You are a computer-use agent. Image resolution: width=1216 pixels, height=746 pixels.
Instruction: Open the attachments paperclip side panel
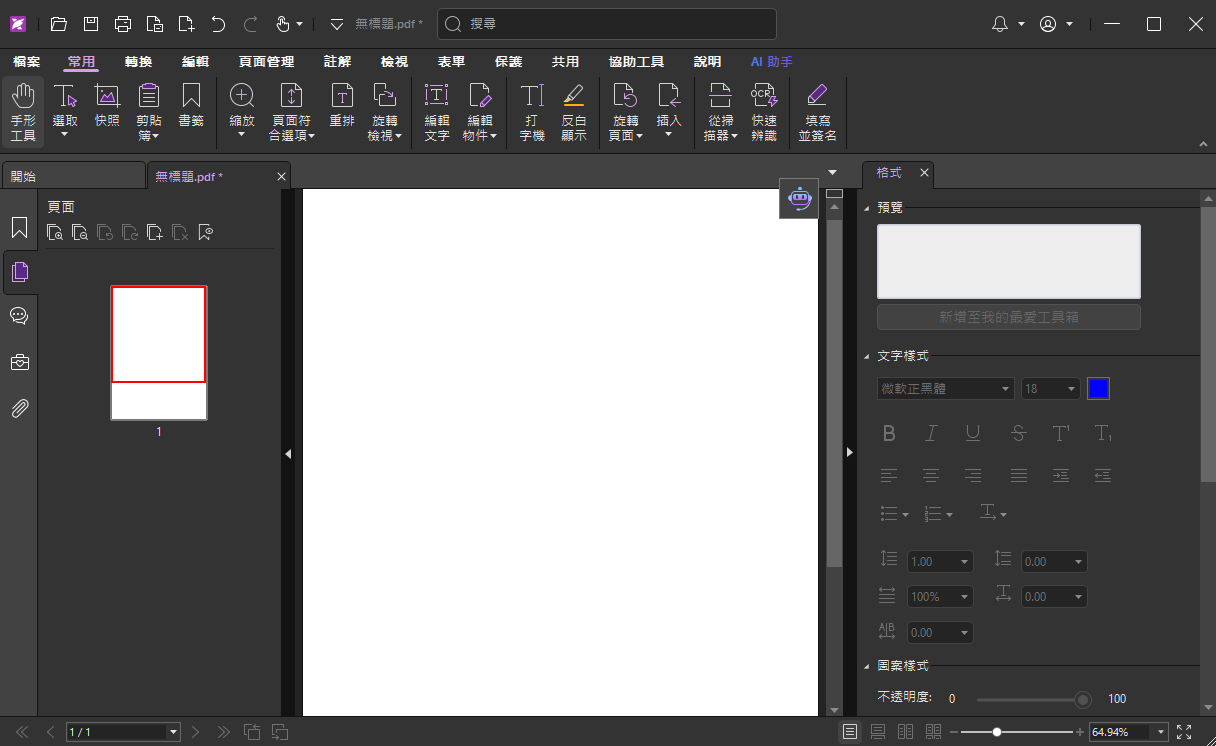coord(19,408)
